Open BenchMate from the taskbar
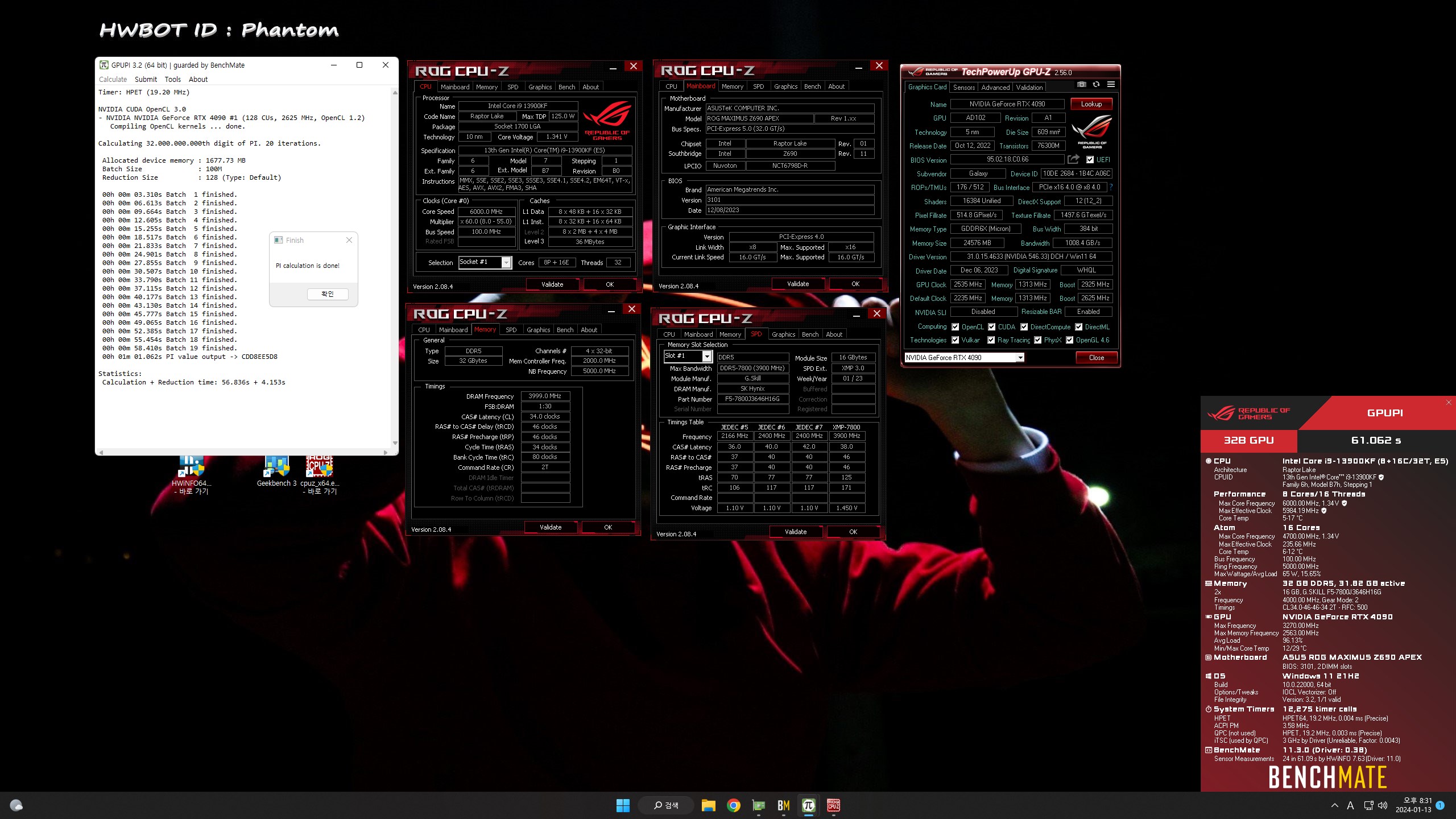This screenshot has height=819, width=1456. 784,805
